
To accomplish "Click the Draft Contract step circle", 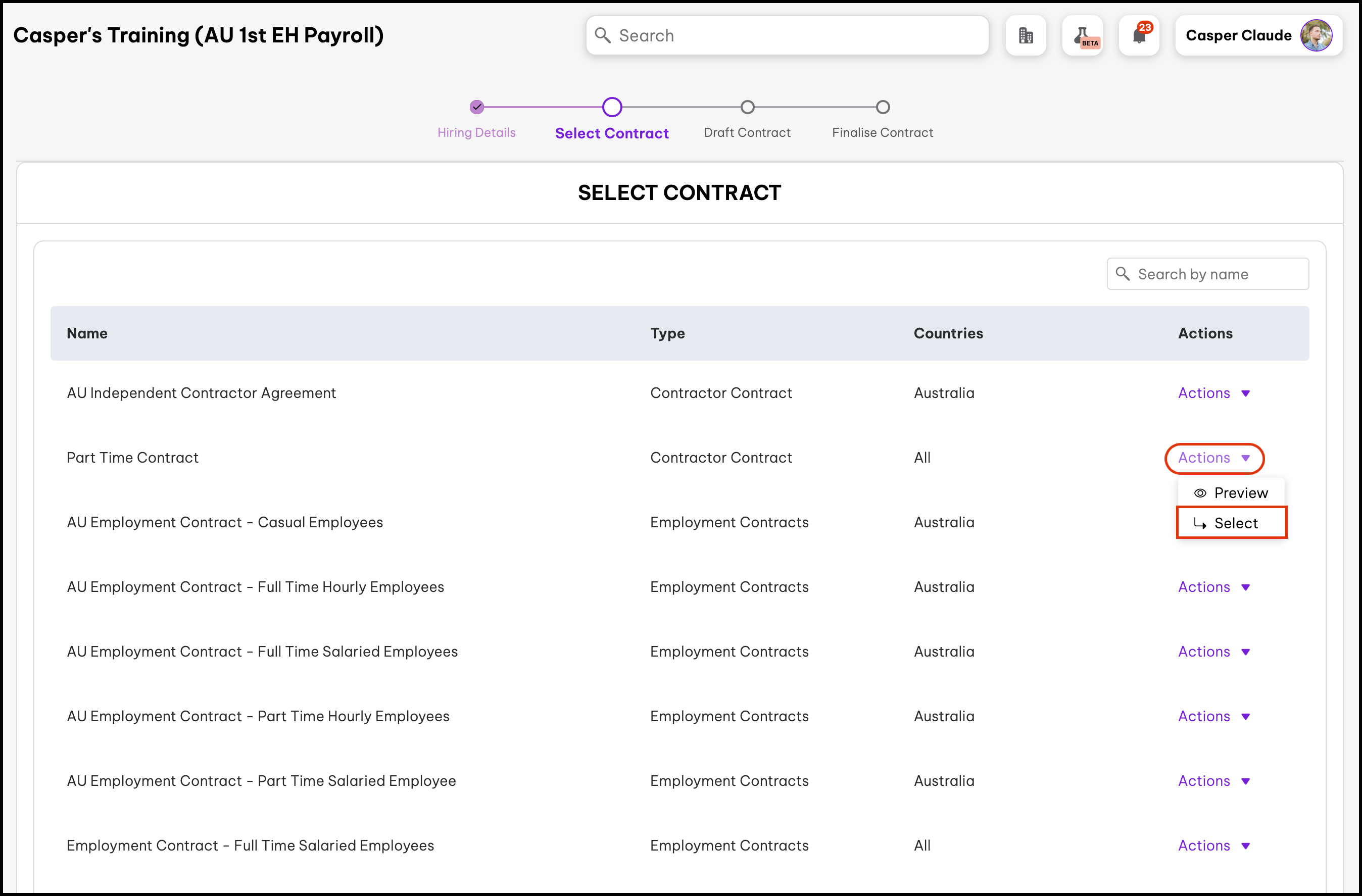I will [x=747, y=107].
